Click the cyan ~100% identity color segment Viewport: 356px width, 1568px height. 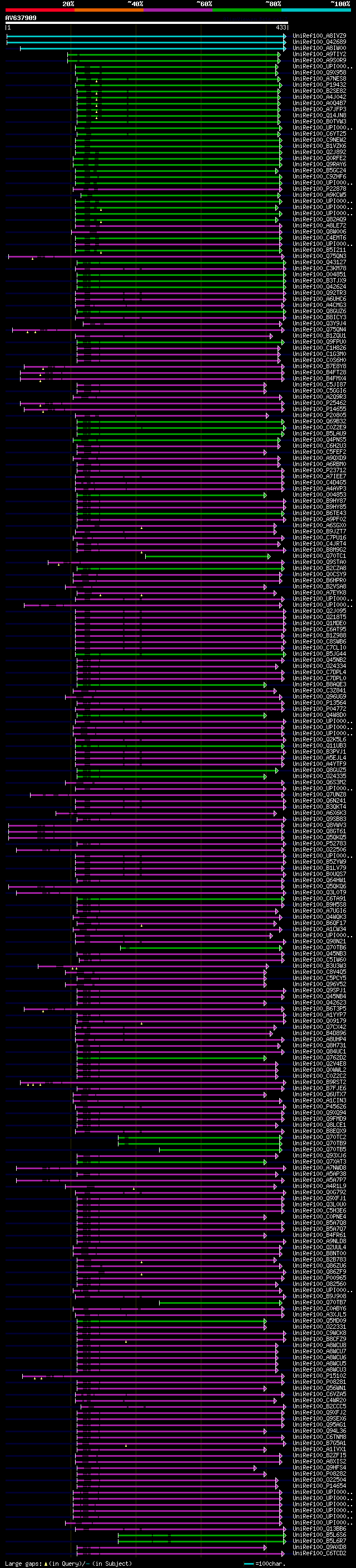[316, 10]
